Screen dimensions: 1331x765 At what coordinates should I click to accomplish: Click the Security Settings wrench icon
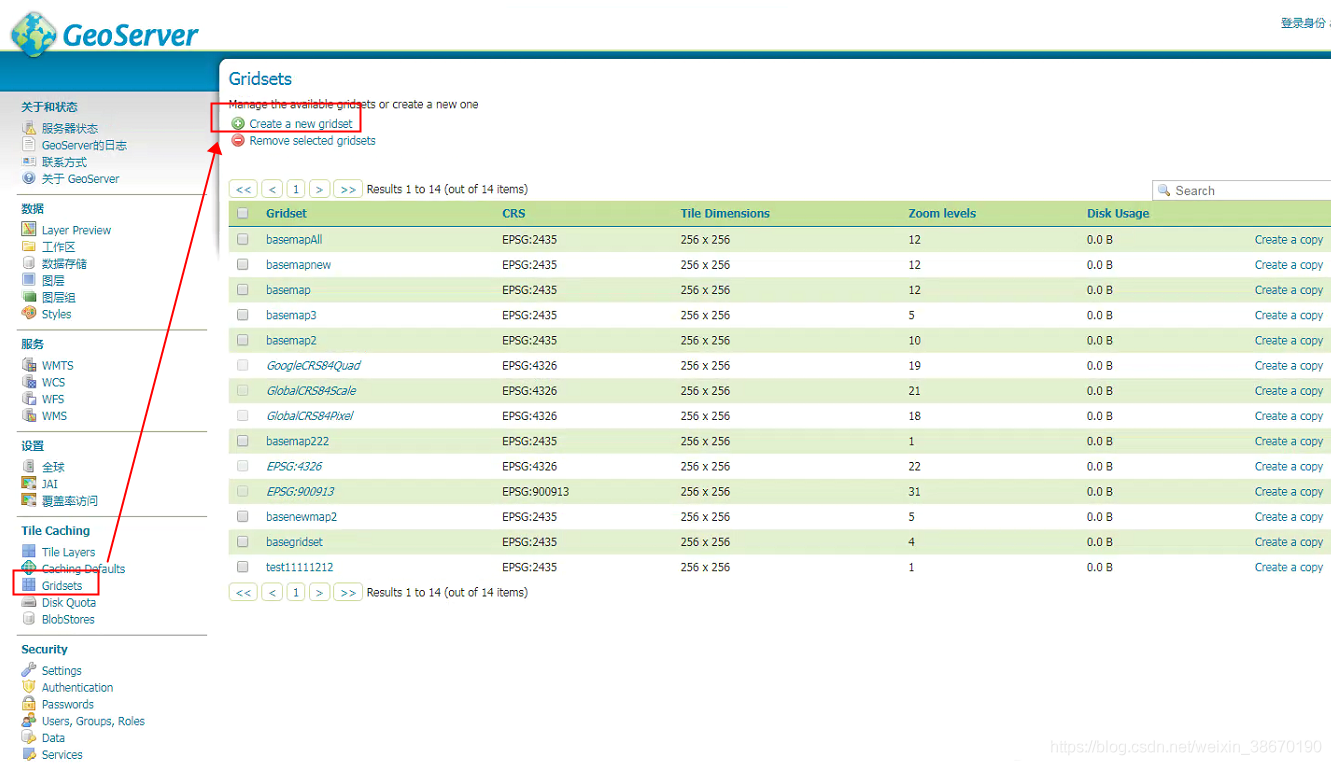(29, 670)
